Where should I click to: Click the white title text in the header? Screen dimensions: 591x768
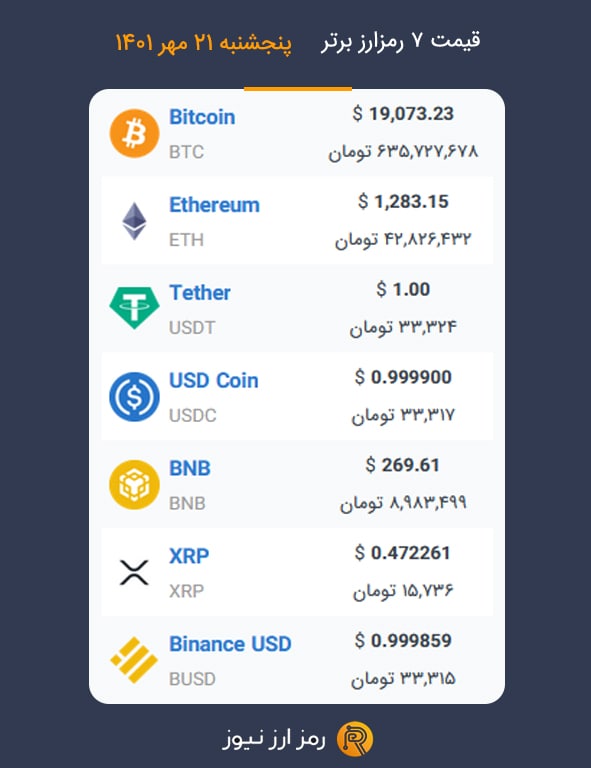(401, 41)
